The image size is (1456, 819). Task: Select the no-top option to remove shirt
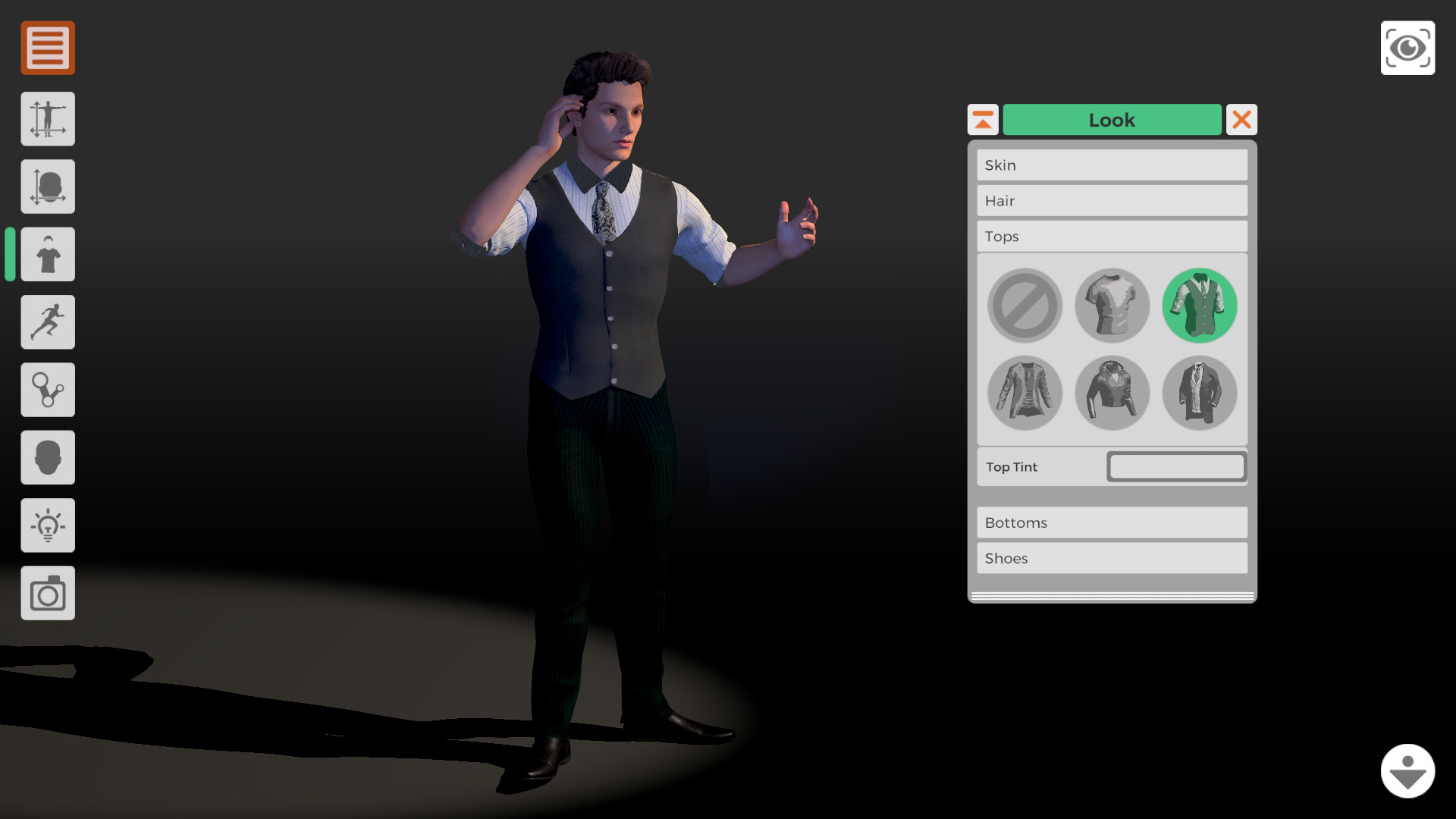click(1025, 306)
